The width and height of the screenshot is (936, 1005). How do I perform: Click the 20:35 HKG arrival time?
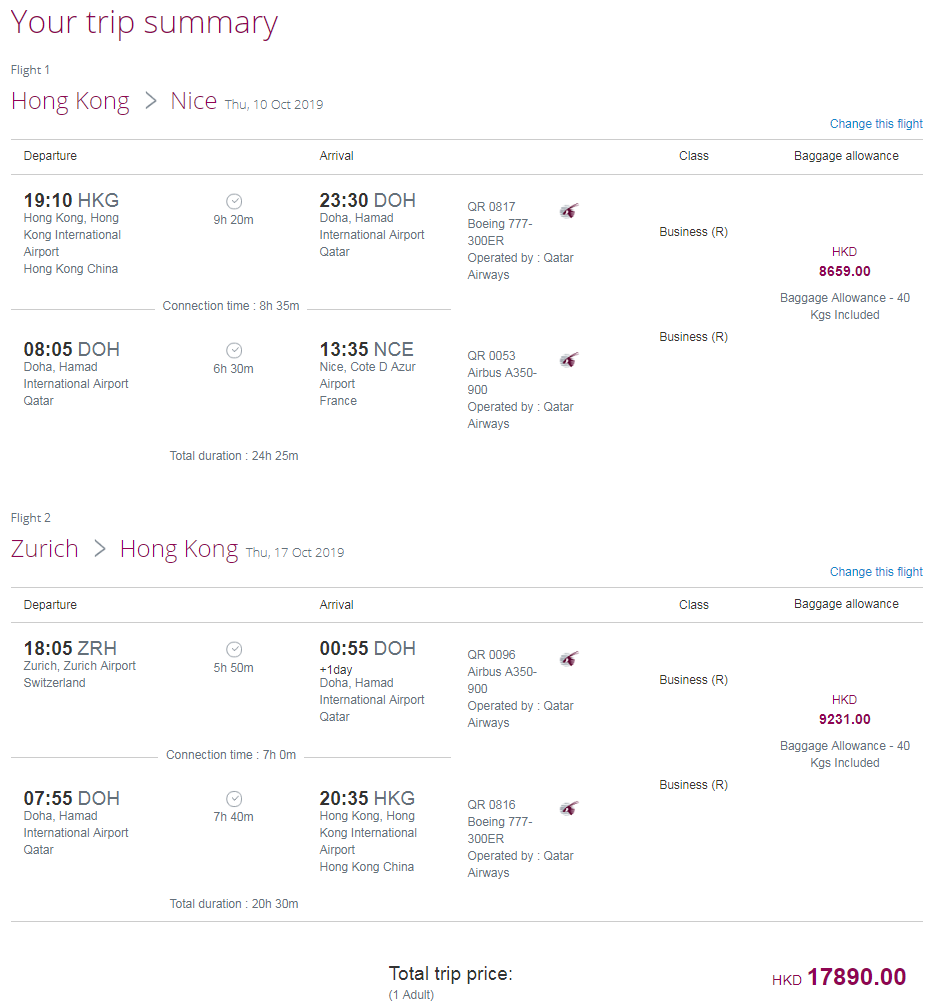(367, 798)
